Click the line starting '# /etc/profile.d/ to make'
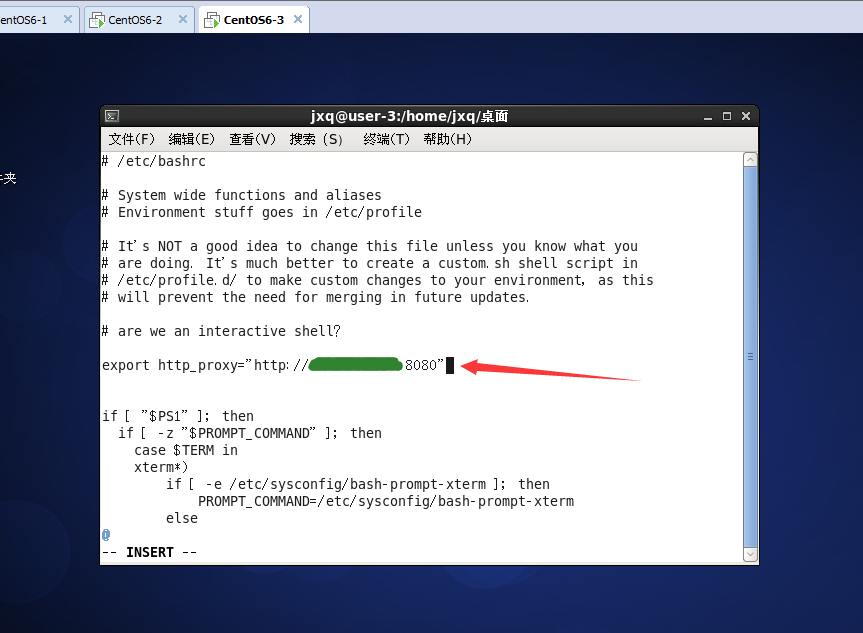This screenshot has width=863, height=633. (x=378, y=280)
